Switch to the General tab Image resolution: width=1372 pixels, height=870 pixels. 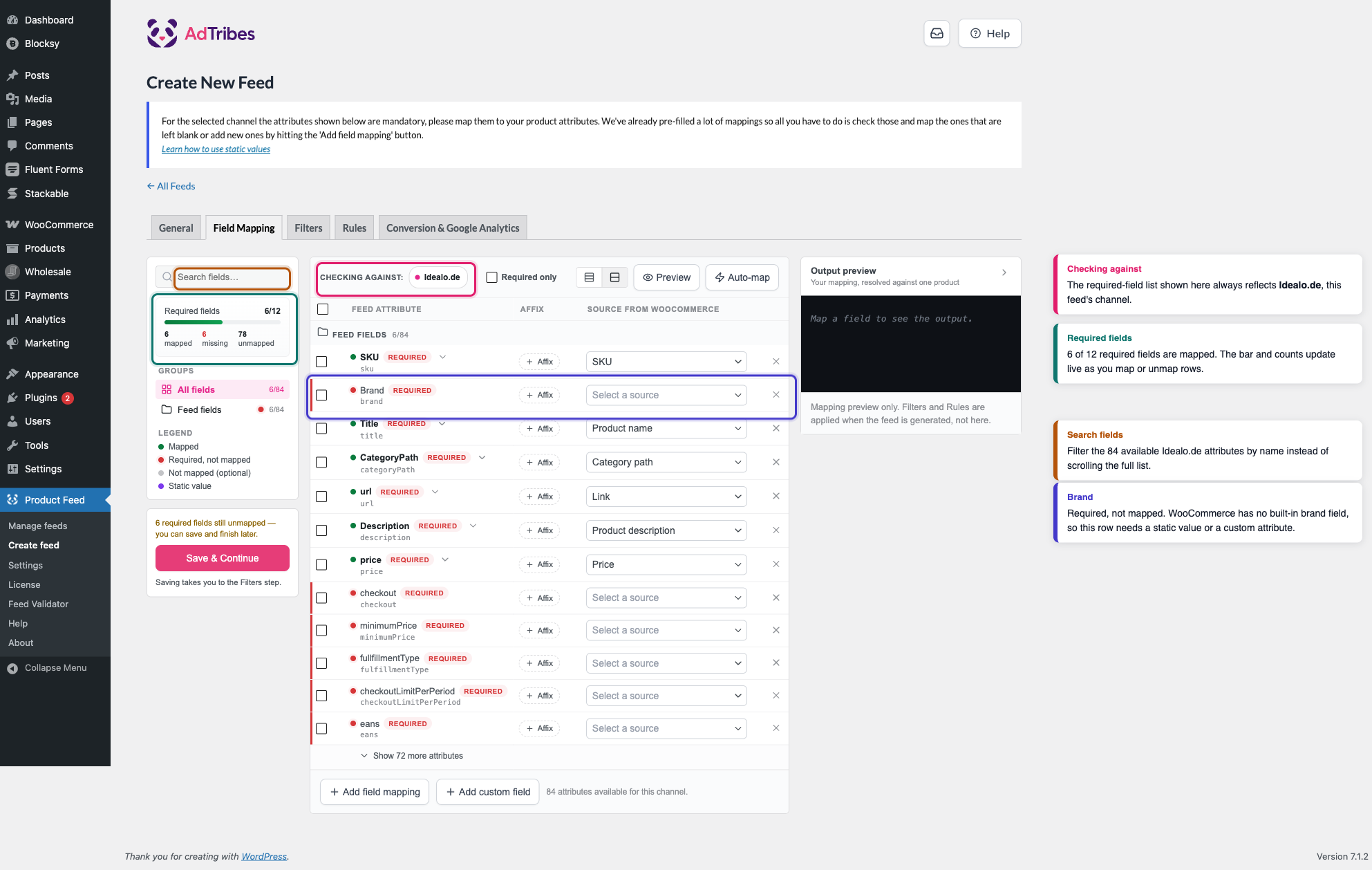click(x=176, y=228)
